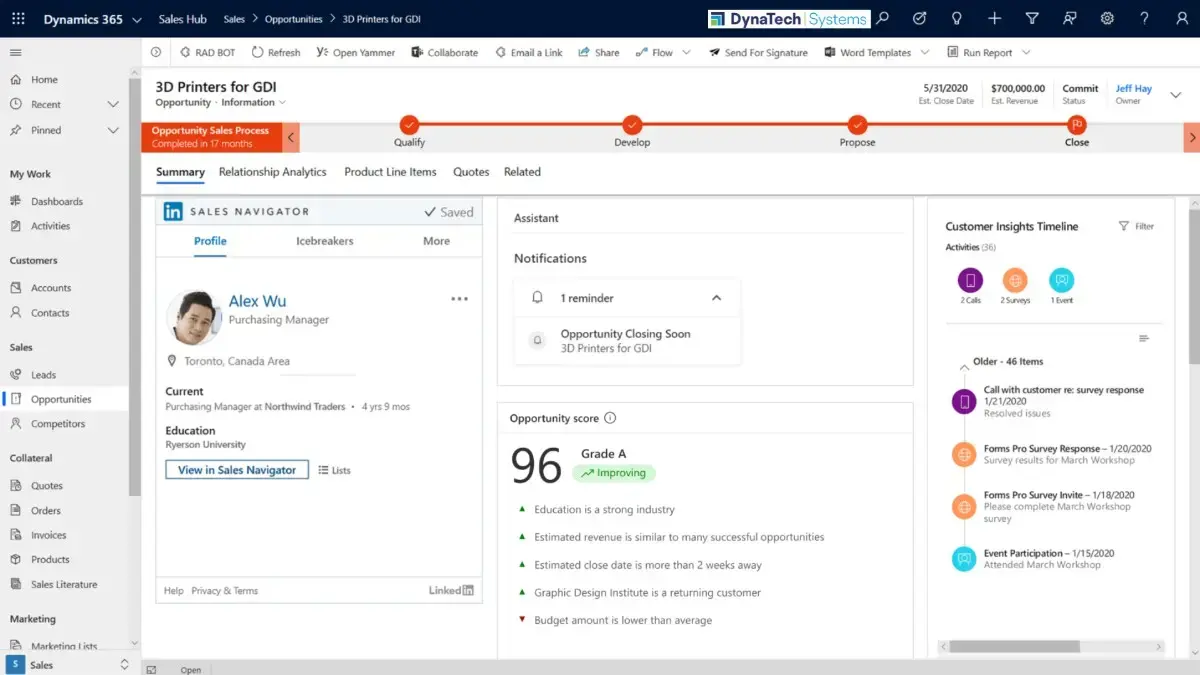Open Alex Wu's three-dot options menu

click(x=459, y=298)
